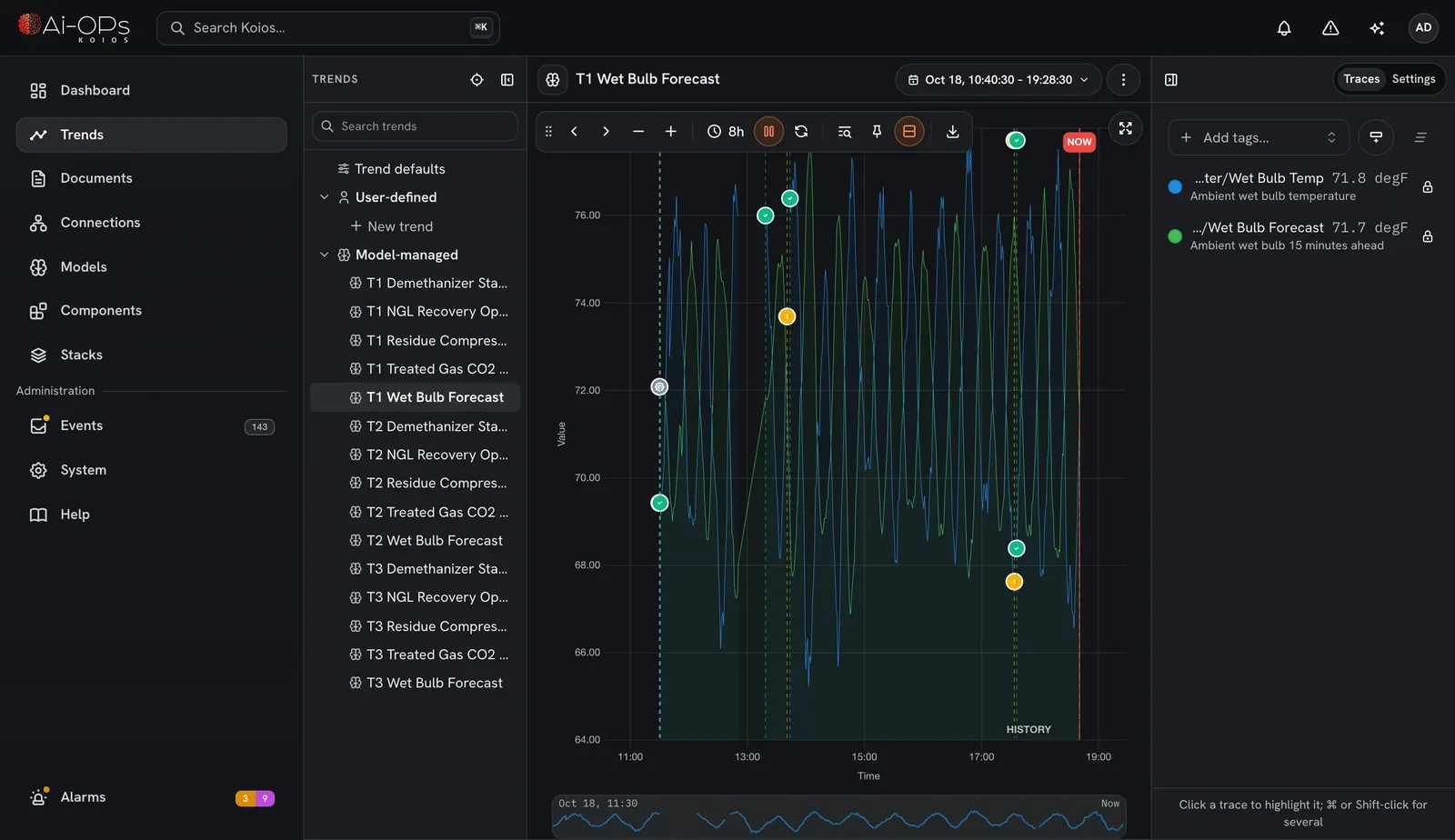This screenshot has height=840, width=1455.
Task: Create a New trend
Action: coord(392,226)
